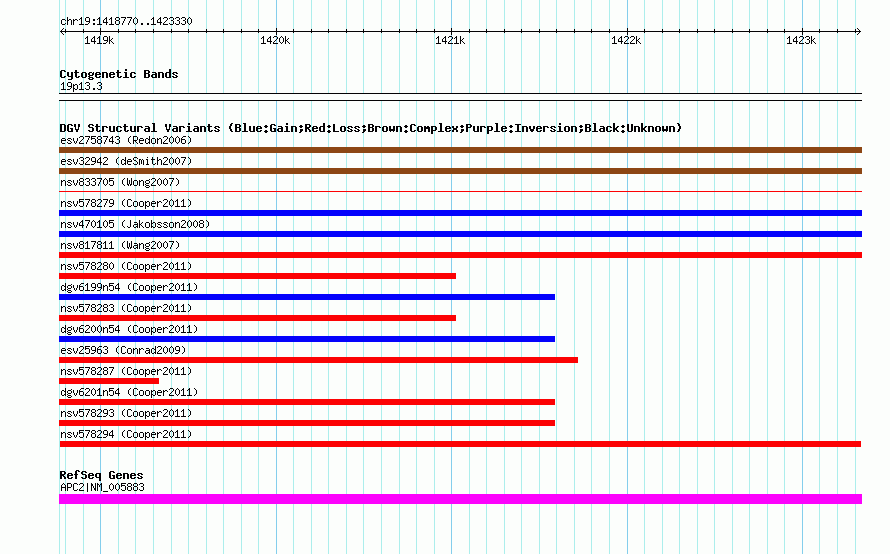Select the nsv470105 (Jakobsson2008) label
This screenshot has height=554, width=890.
(135, 224)
